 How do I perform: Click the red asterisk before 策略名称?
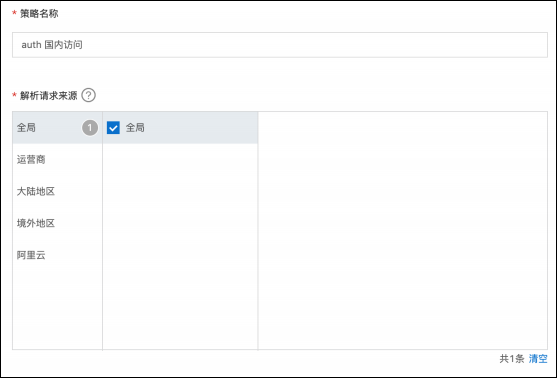click(15, 14)
